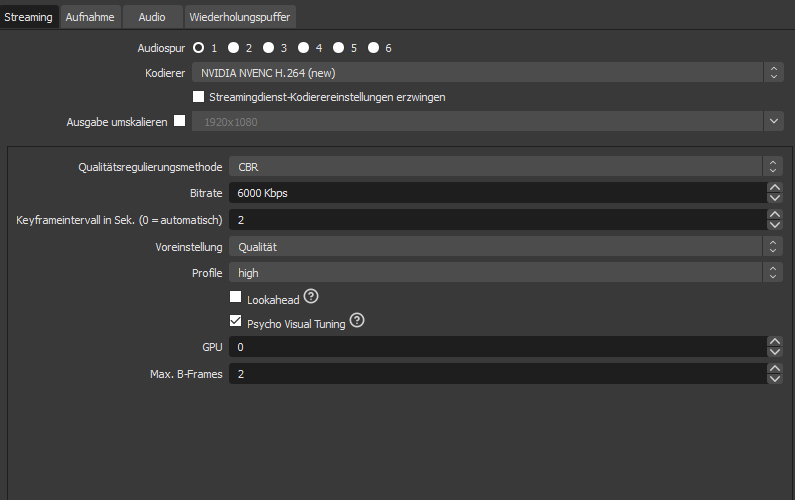Image resolution: width=795 pixels, height=500 pixels.
Task: Disable the Psycho Visual Tuning checkbox
Action: 236,322
